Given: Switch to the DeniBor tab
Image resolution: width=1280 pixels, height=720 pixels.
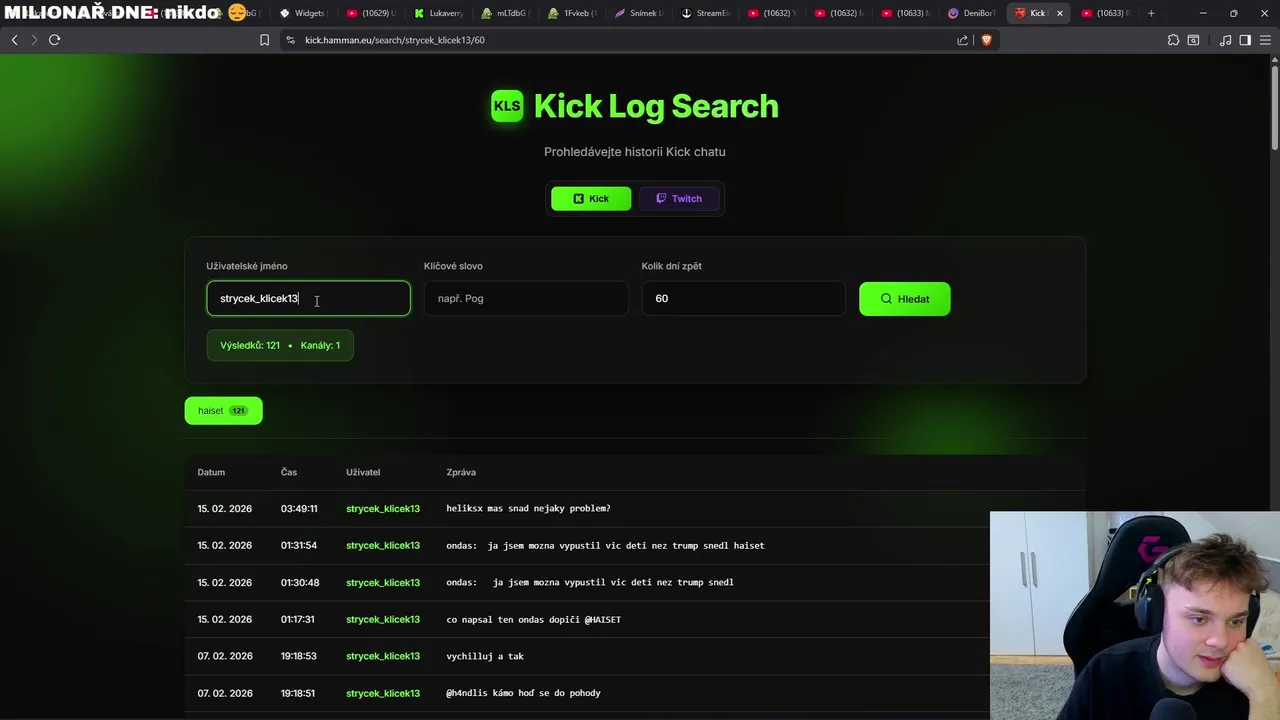Looking at the screenshot, I should (x=973, y=13).
